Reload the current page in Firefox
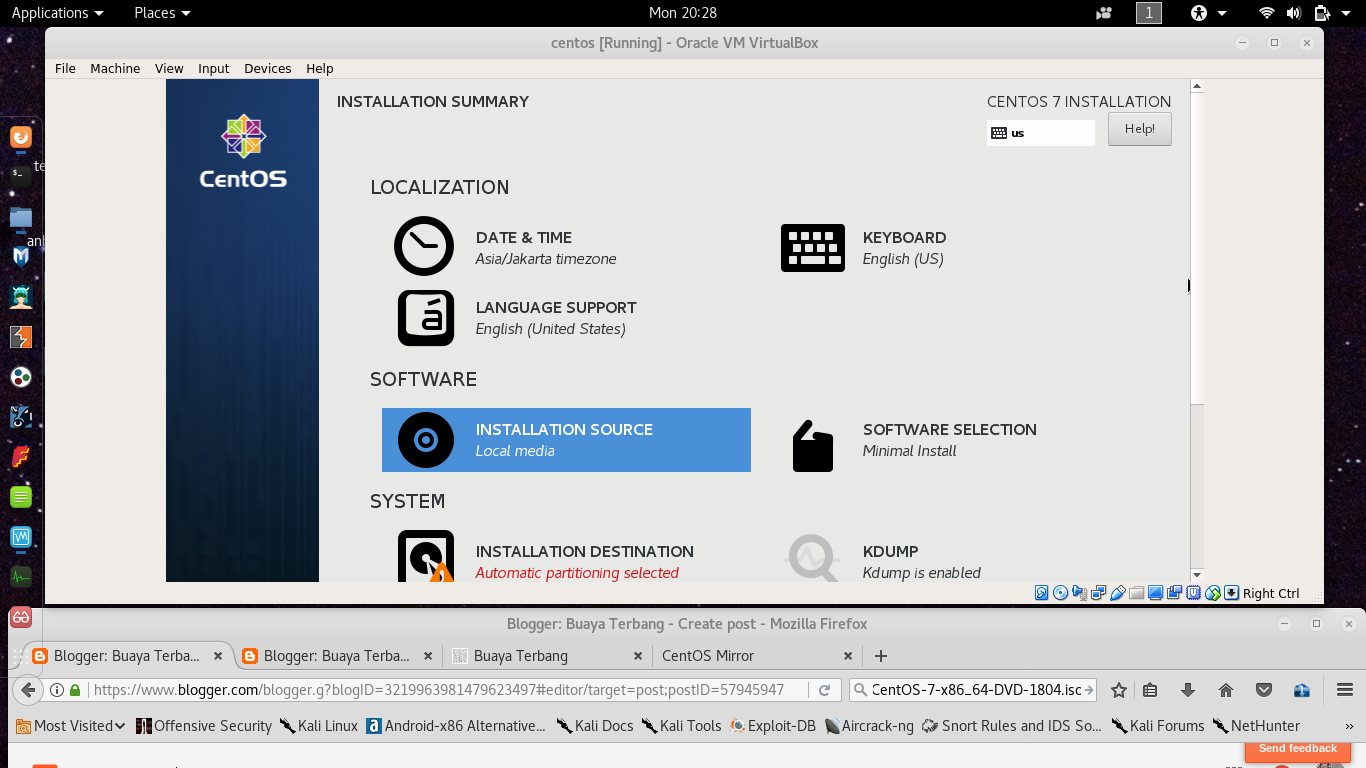Image resolution: width=1366 pixels, height=768 pixels. (x=824, y=690)
